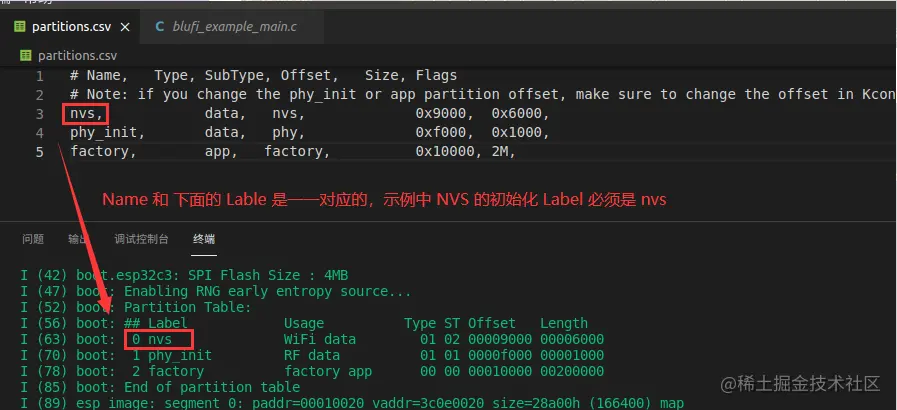This screenshot has height=410, width=897.
Task: Click the partitions.csv breadcrumb entry
Action: (77, 55)
